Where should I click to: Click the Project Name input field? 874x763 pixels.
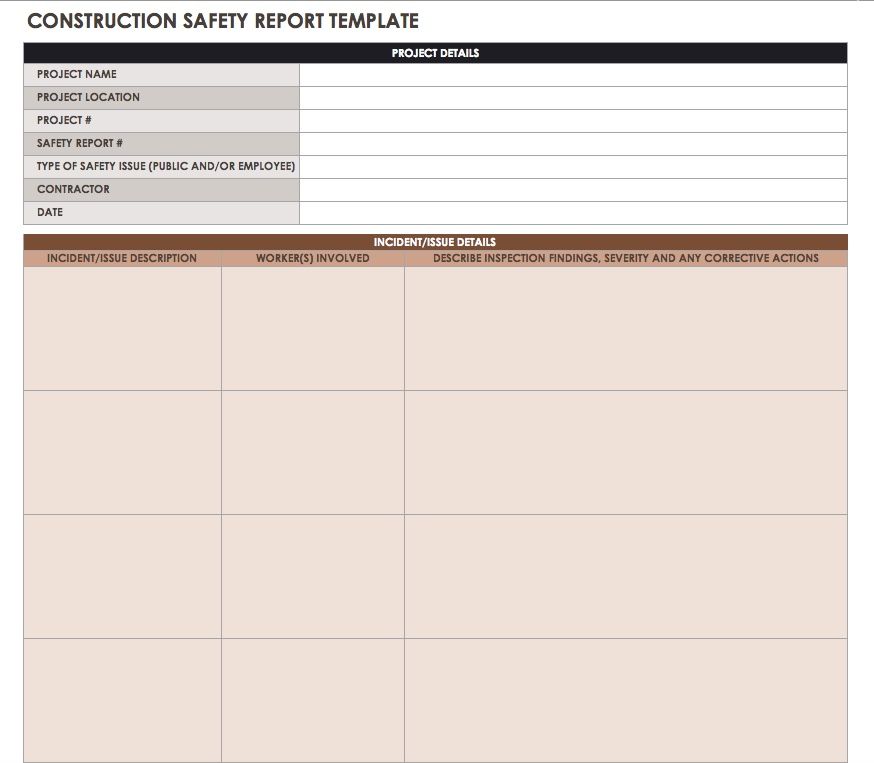point(572,75)
